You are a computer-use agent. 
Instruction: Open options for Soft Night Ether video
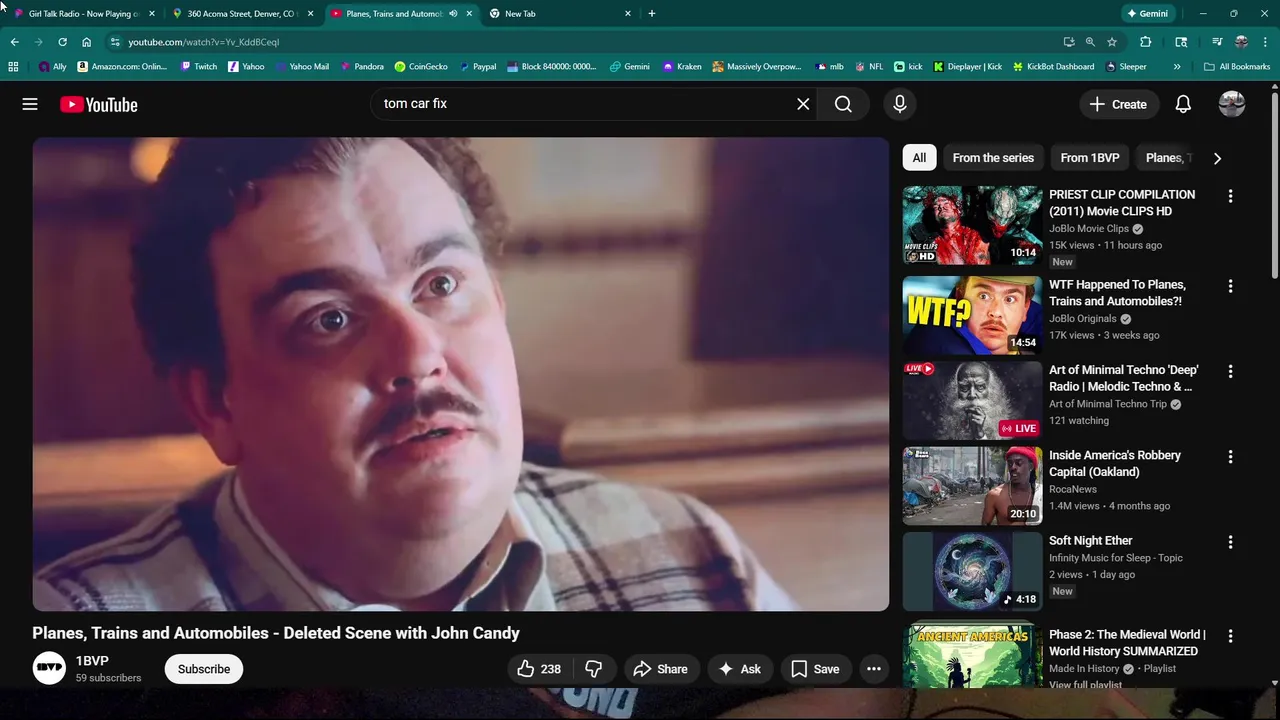pyautogui.click(x=1230, y=542)
